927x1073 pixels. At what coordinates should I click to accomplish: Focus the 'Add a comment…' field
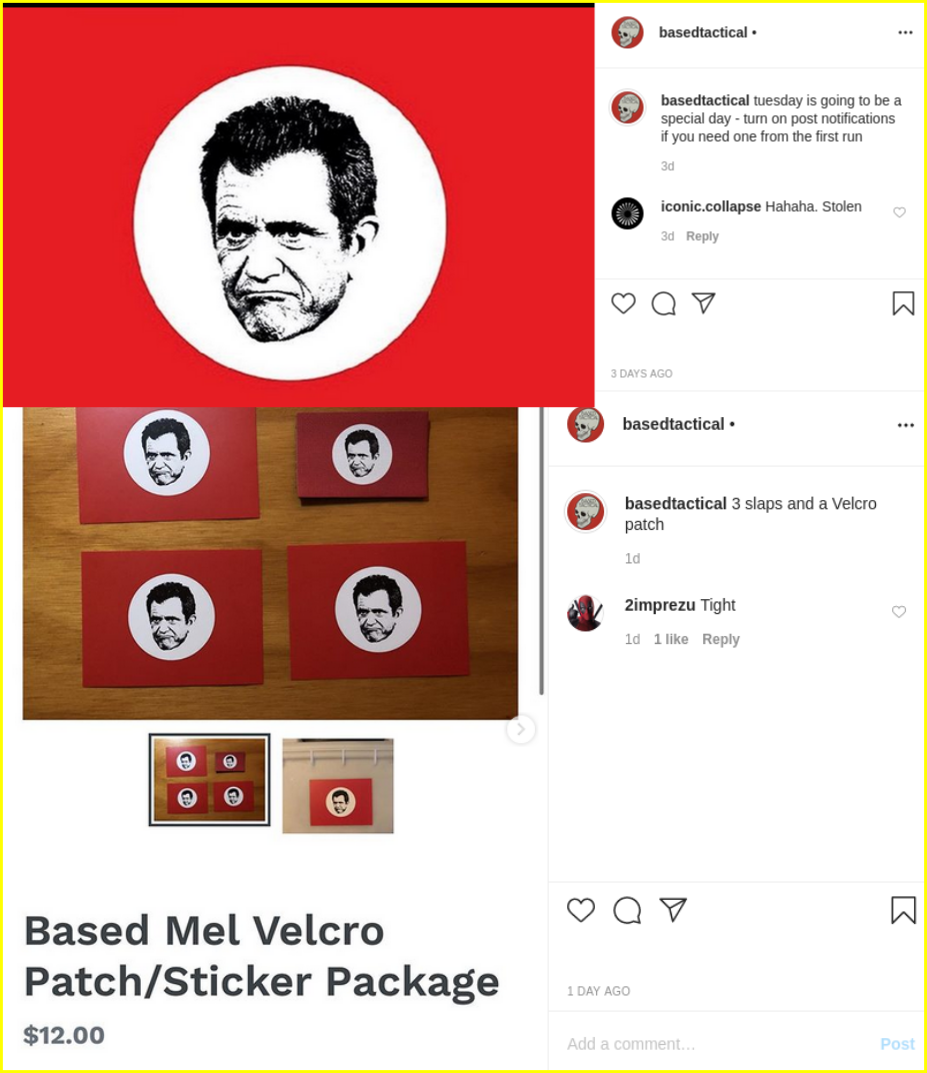(x=718, y=1044)
